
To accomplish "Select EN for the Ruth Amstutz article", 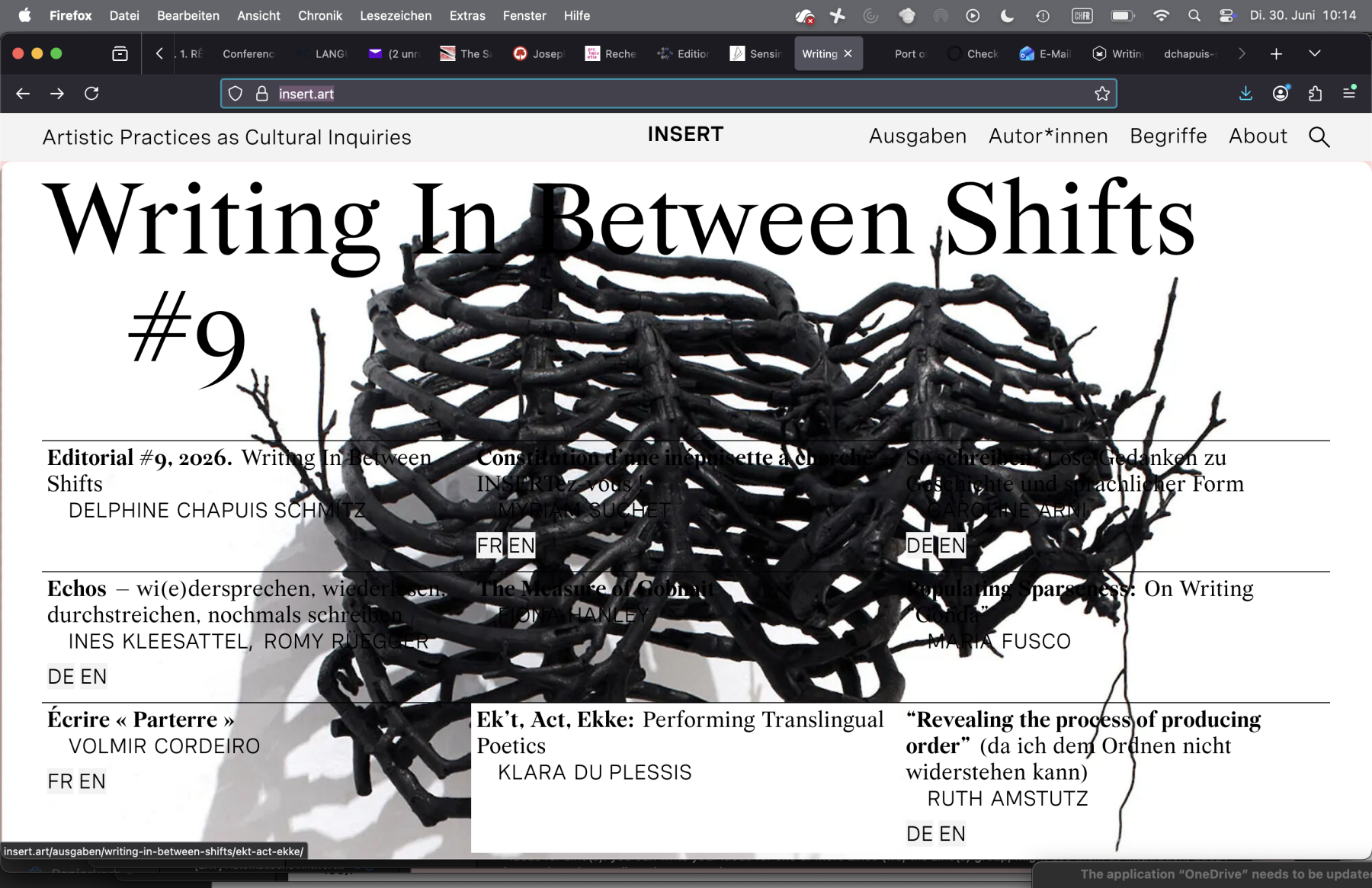I will coord(952,835).
